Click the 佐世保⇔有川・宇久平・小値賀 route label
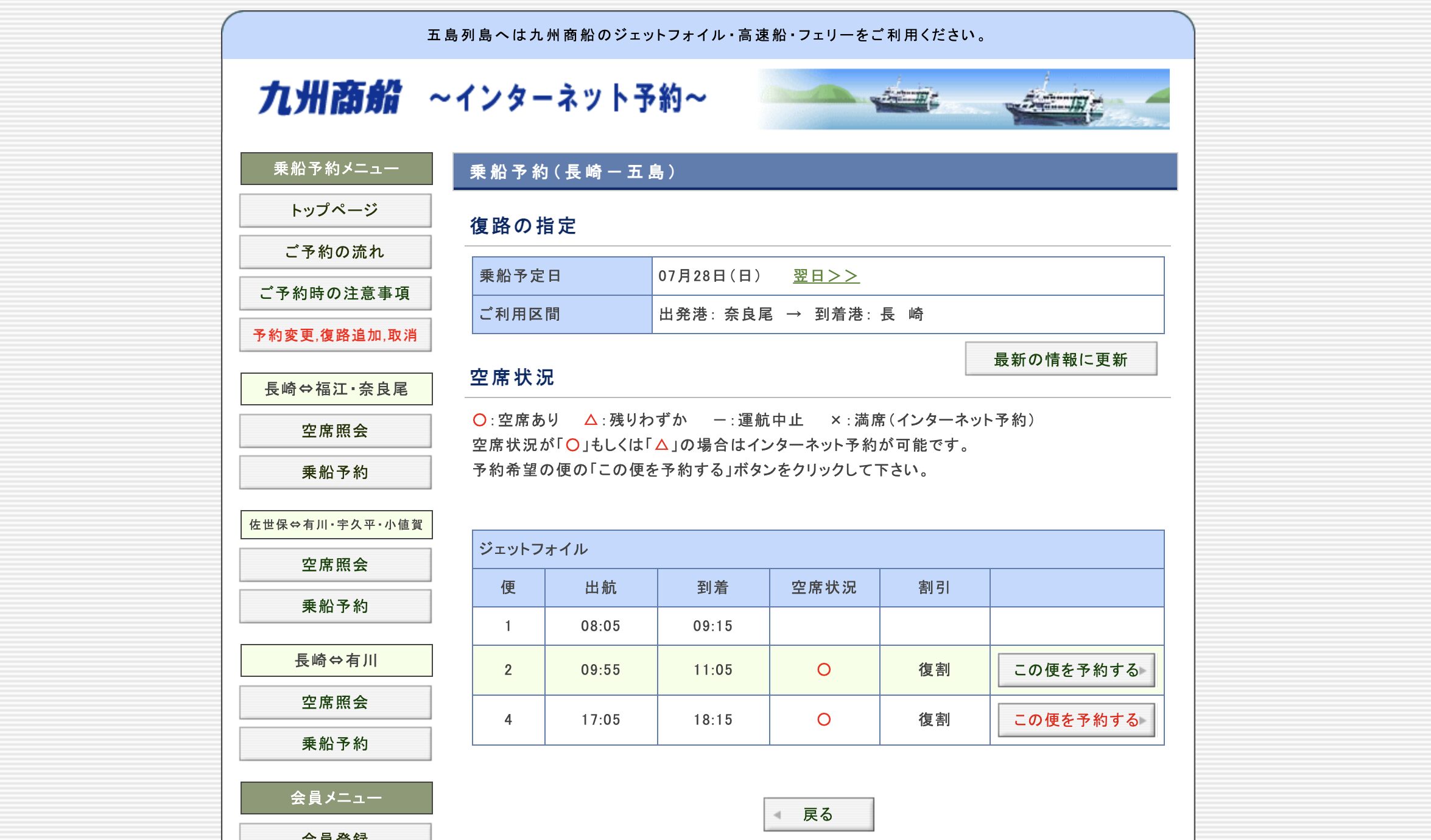This screenshot has width=1431, height=840. [x=336, y=525]
